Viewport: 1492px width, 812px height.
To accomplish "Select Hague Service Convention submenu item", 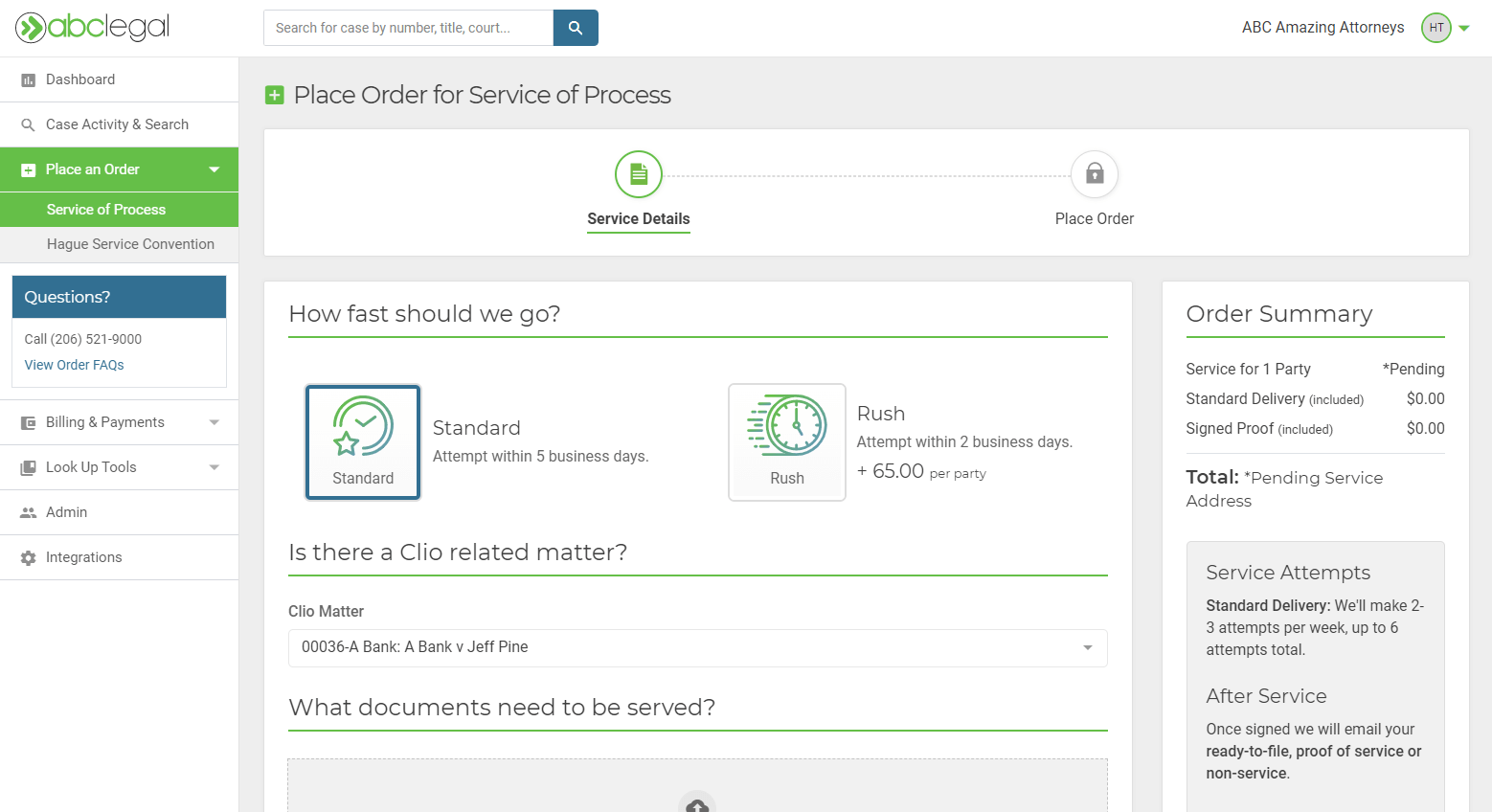I will coord(119,244).
